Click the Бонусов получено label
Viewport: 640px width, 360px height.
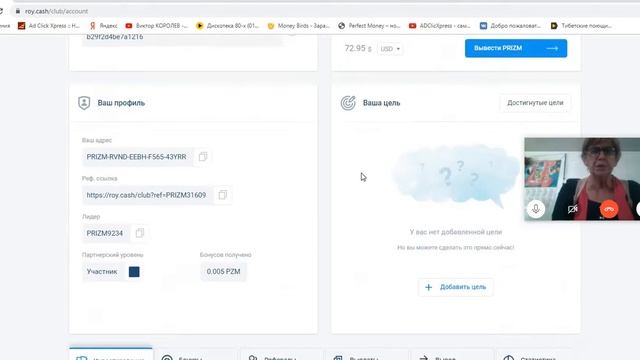pos(225,255)
